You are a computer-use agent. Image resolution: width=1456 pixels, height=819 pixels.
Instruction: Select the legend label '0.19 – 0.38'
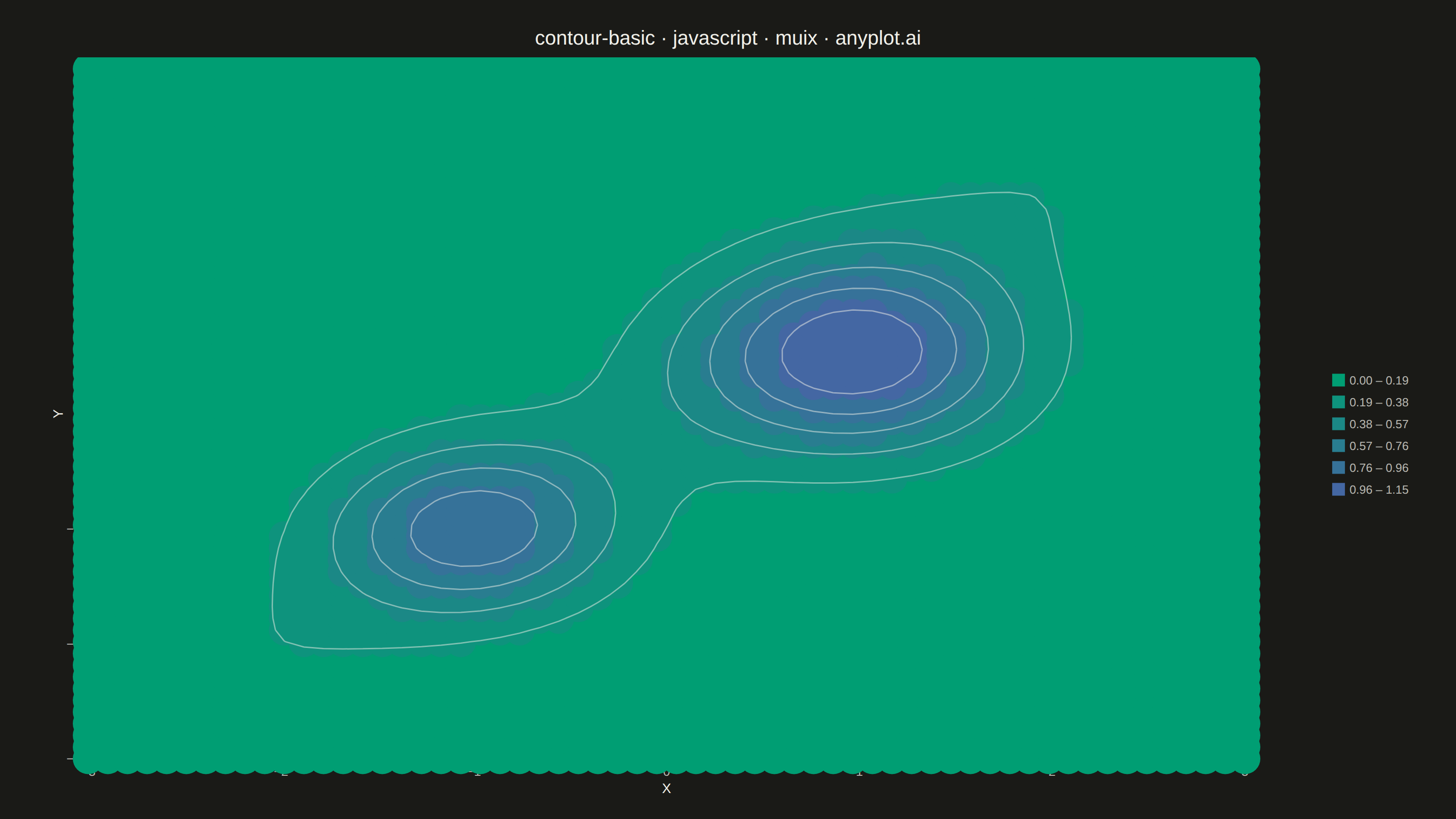(1379, 402)
